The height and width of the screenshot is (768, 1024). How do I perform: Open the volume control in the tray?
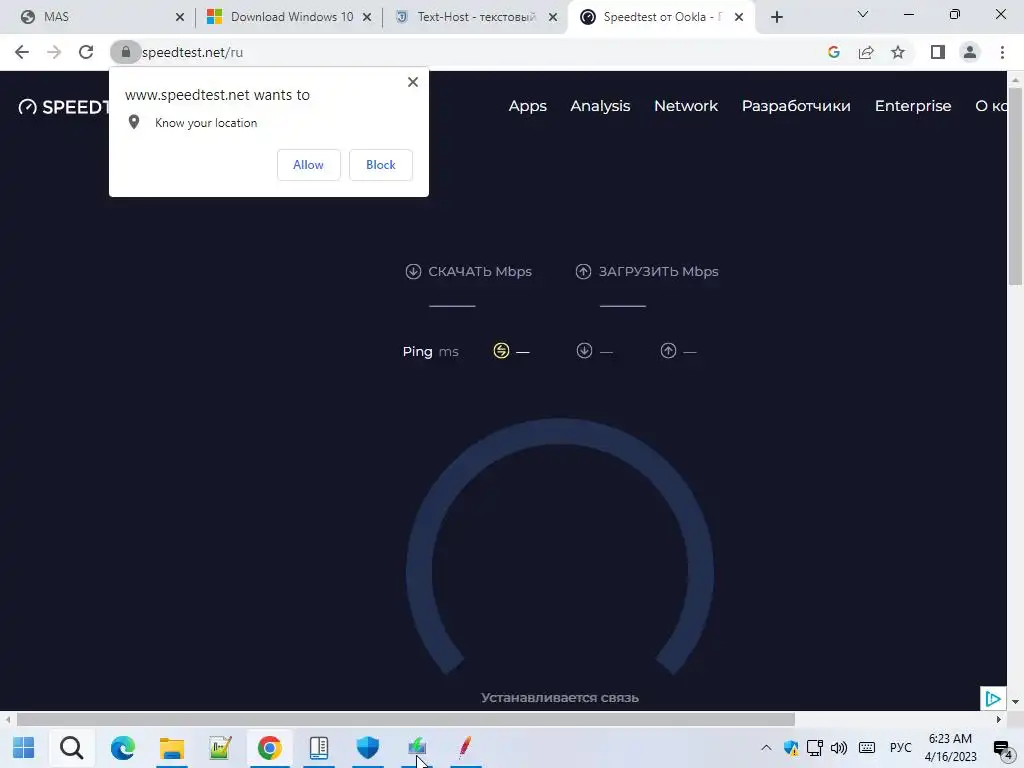(839, 747)
